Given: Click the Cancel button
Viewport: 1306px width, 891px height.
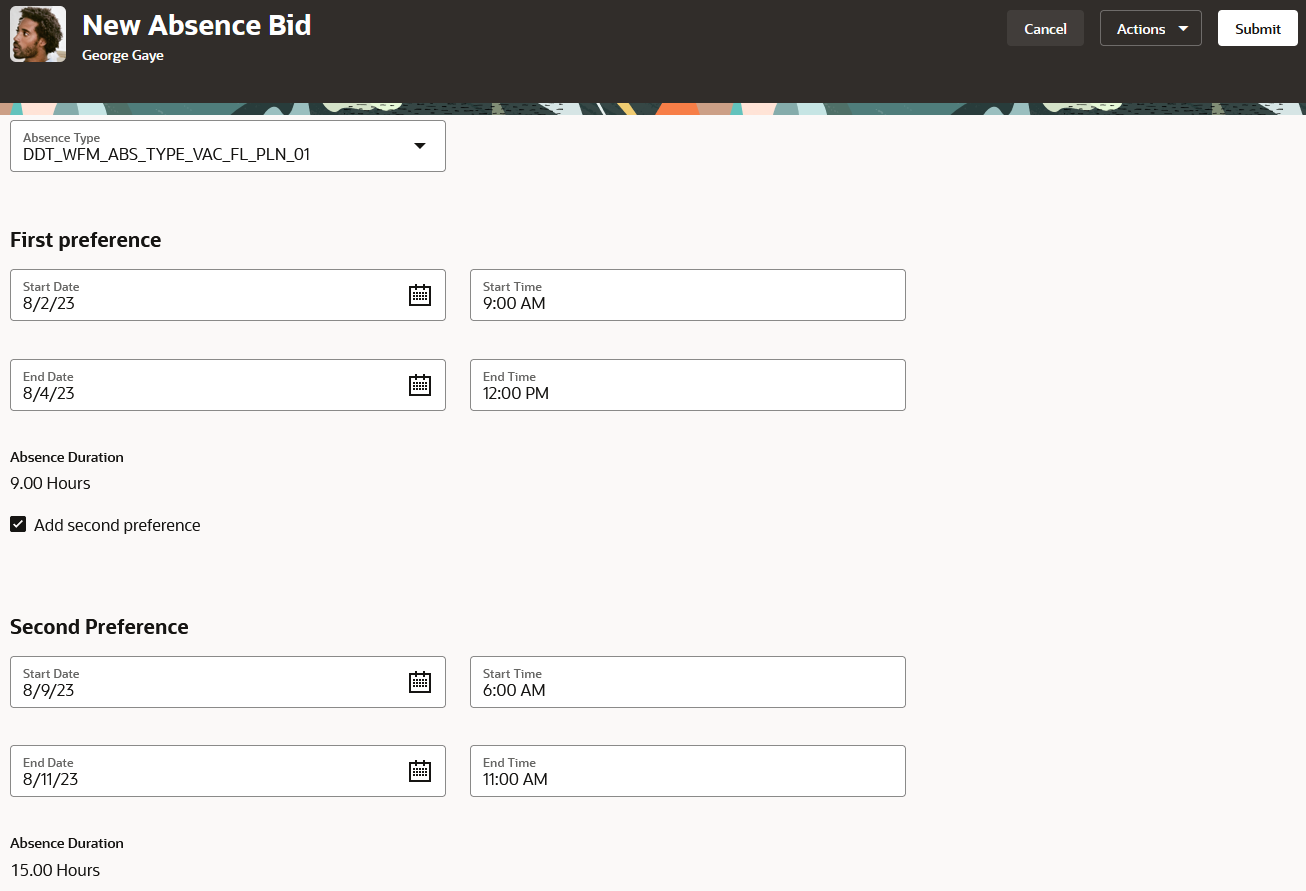Looking at the screenshot, I should pyautogui.click(x=1045, y=29).
